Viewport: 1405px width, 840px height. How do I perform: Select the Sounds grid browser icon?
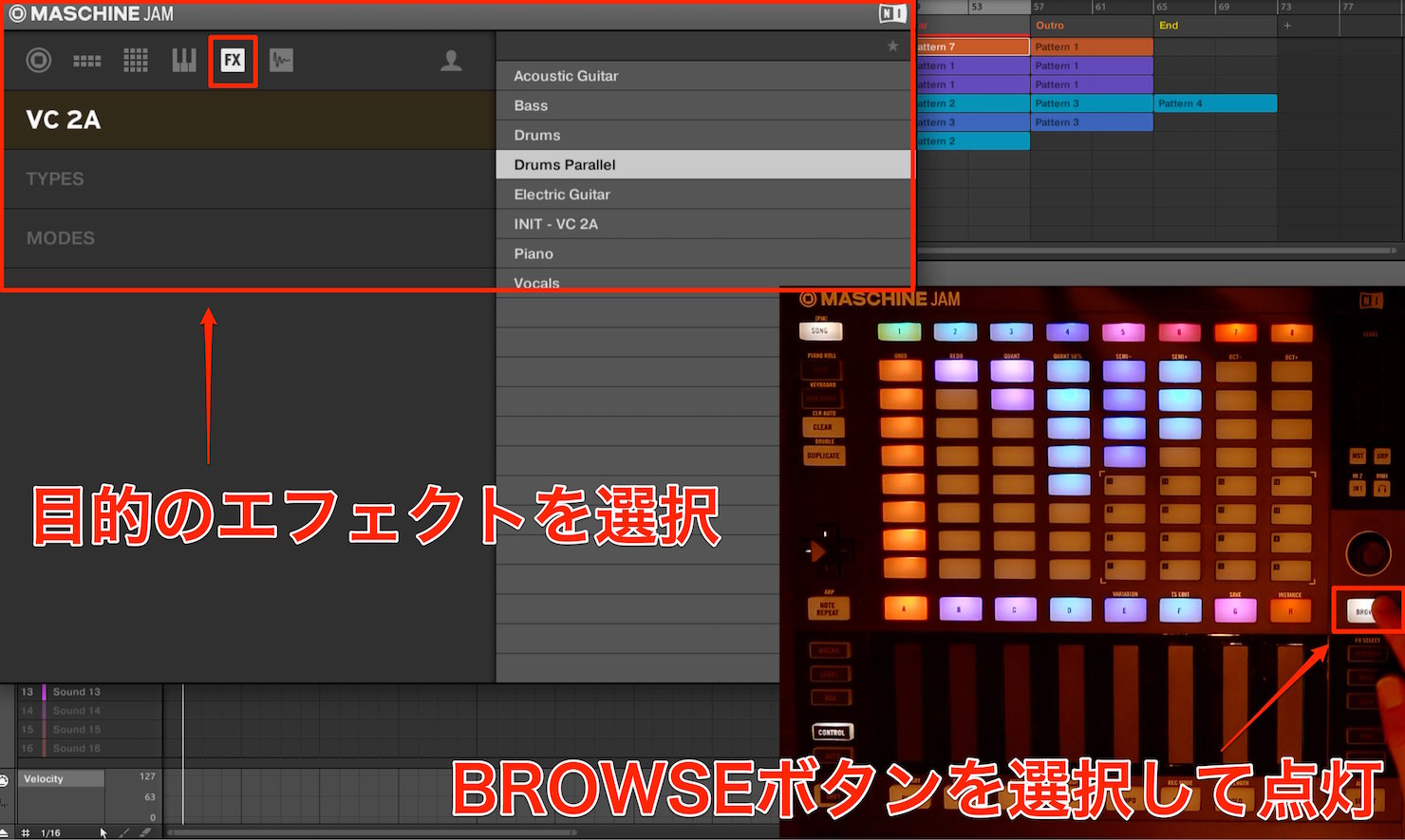pyautogui.click(x=136, y=61)
